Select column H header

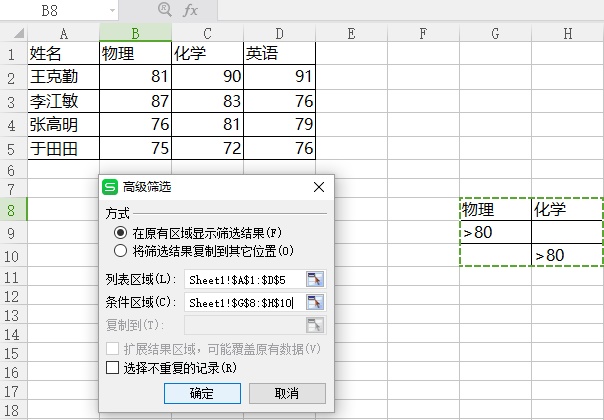[x=567, y=33]
